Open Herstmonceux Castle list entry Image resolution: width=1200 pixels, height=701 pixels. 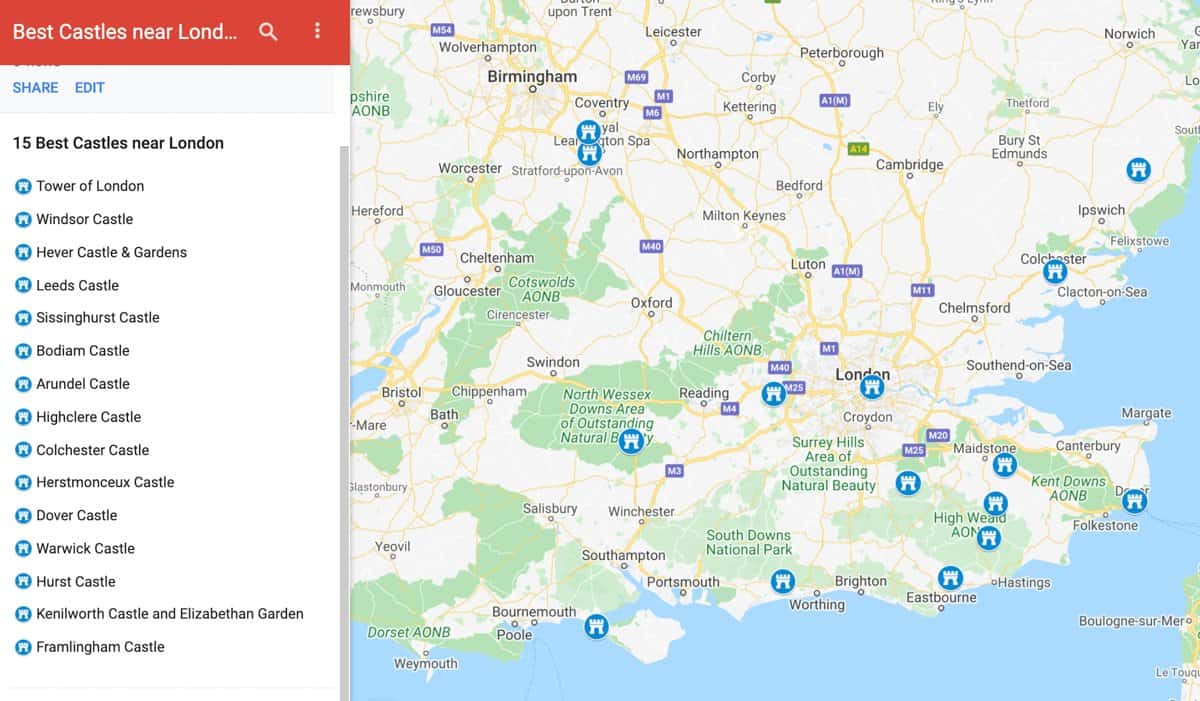(105, 482)
